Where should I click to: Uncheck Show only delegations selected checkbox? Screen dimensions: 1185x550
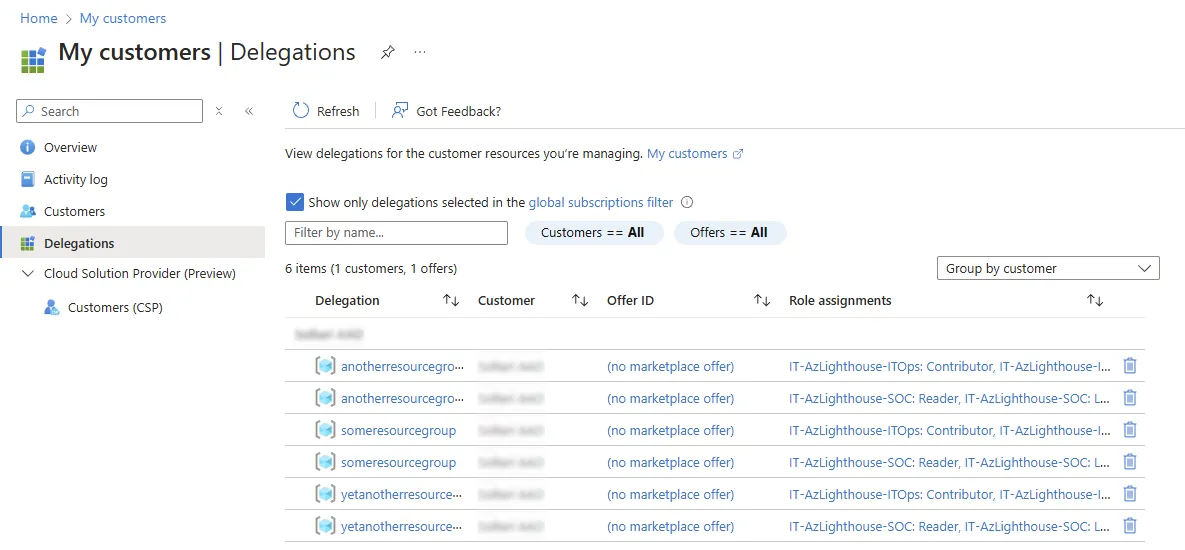295,202
